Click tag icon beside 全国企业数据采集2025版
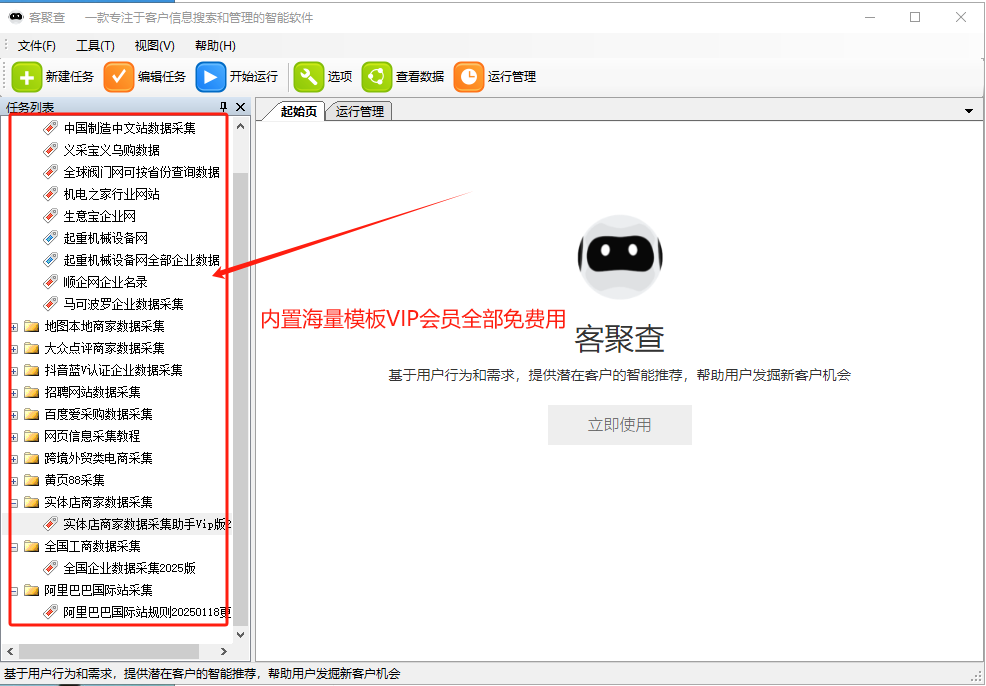 (51, 568)
